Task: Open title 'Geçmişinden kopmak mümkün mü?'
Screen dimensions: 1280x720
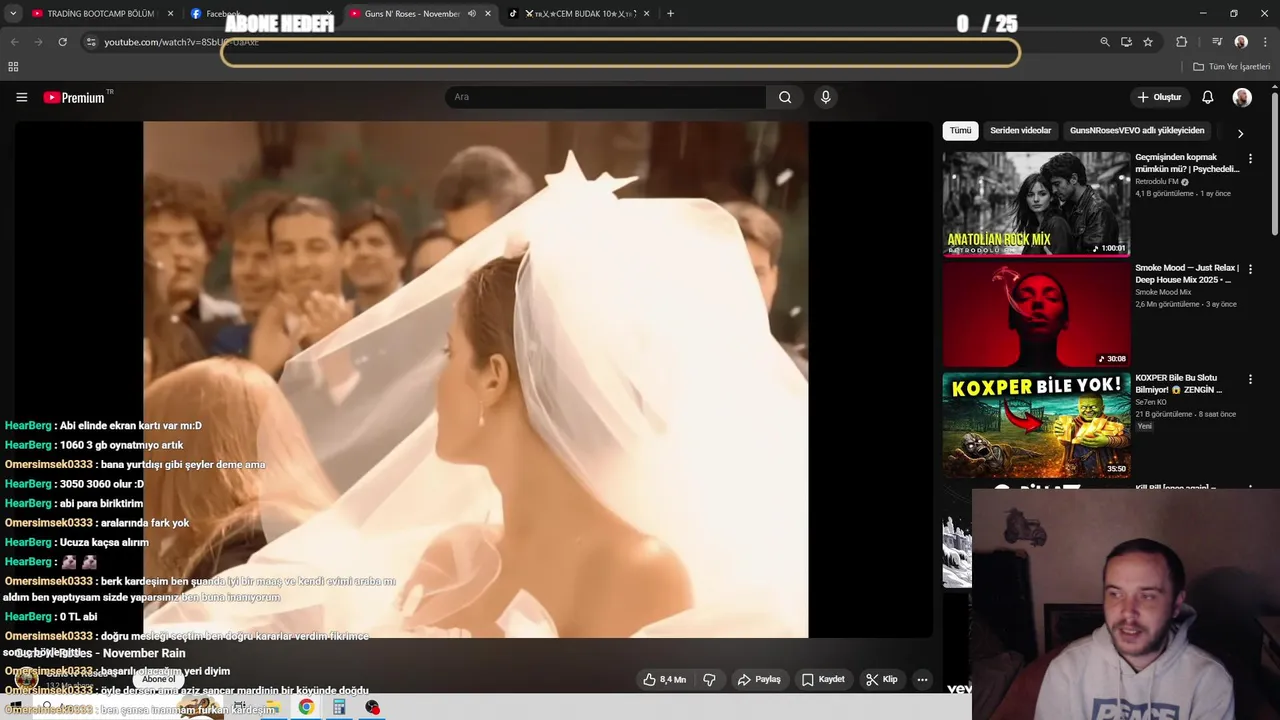Action: click(x=1187, y=163)
